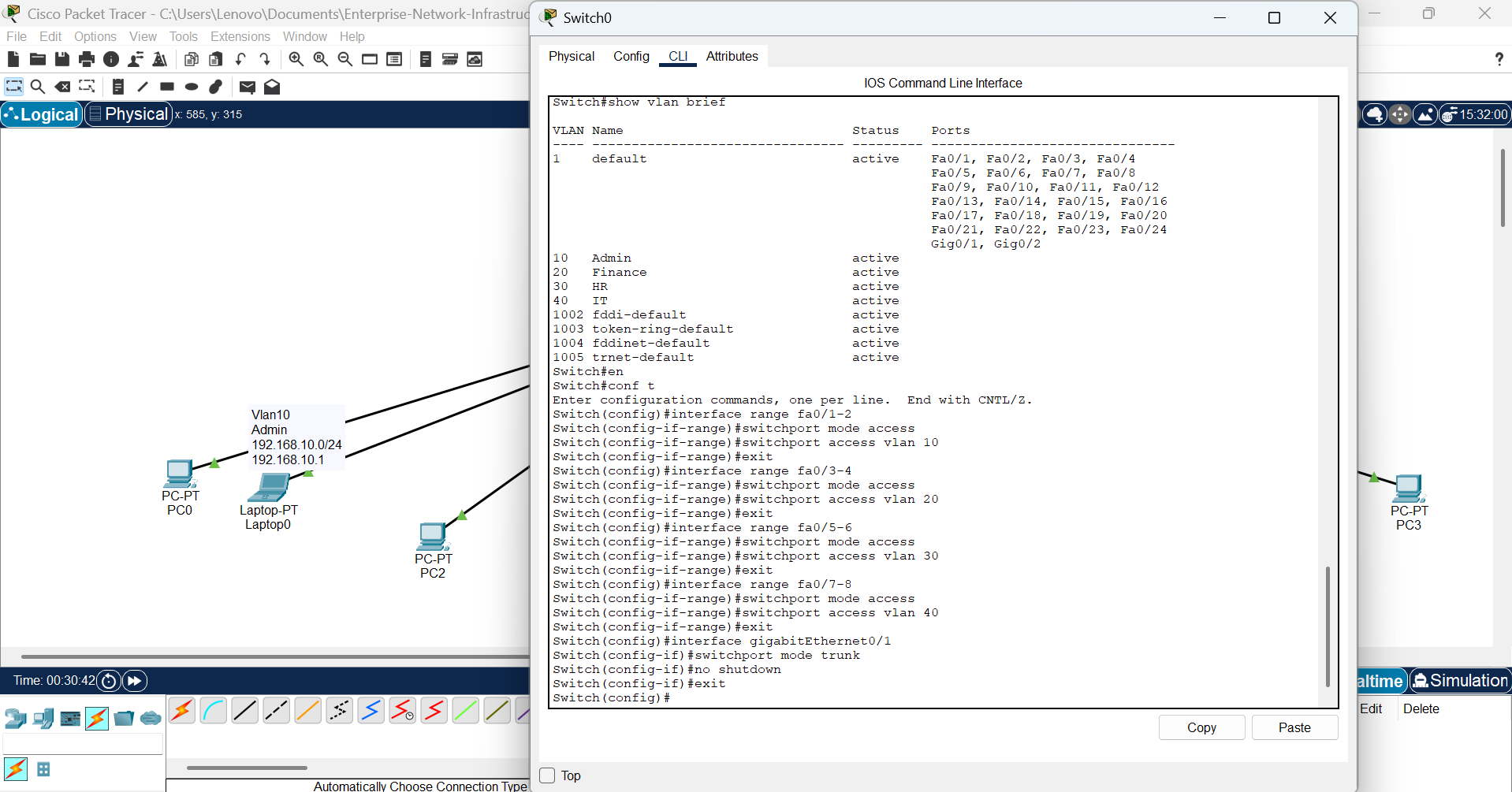This screenshot has width=1512, height=792.
Task: Choose the Components category icon
Action: pos(70,718)
